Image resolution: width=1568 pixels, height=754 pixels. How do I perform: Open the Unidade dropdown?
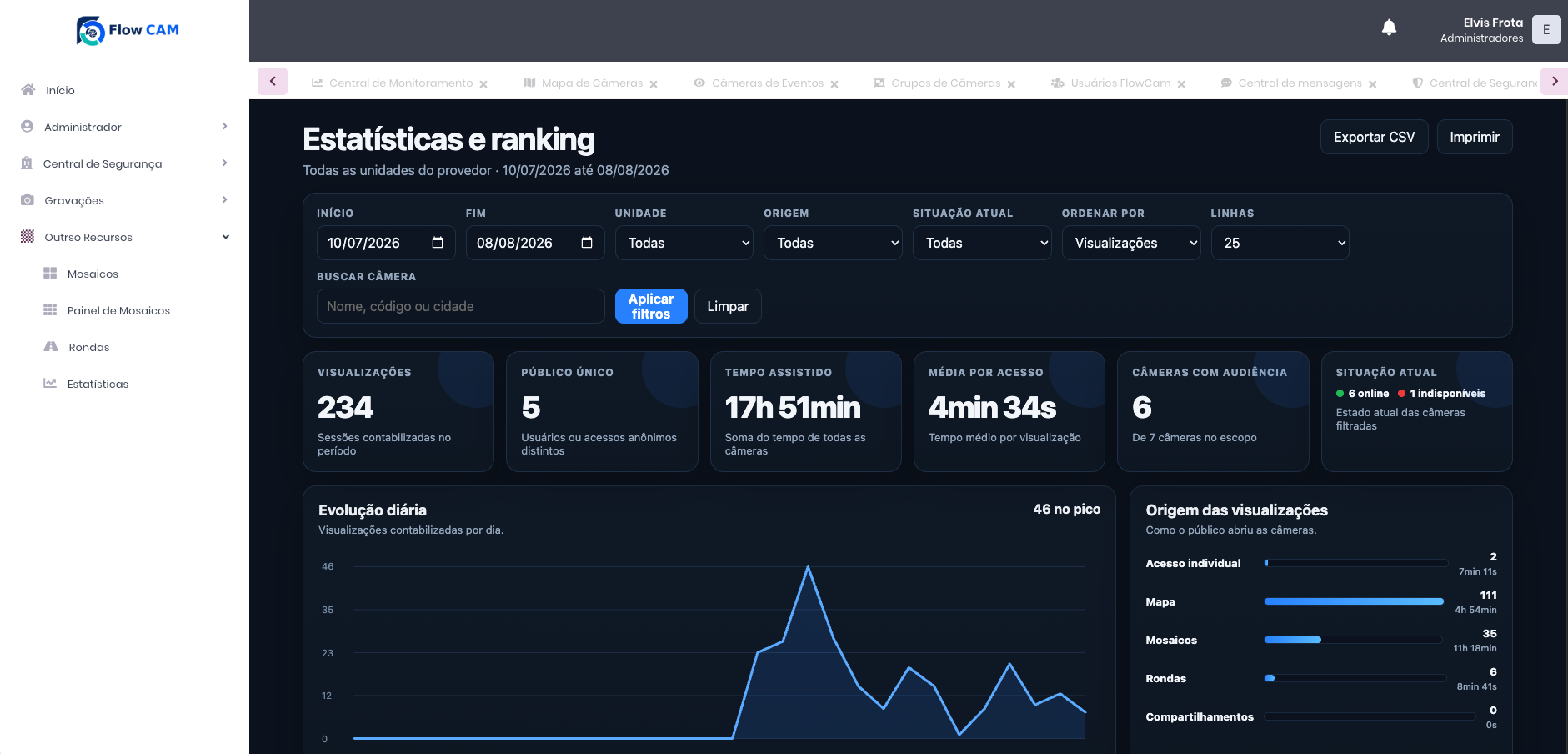pyautogui.click(x=684, y=243)
